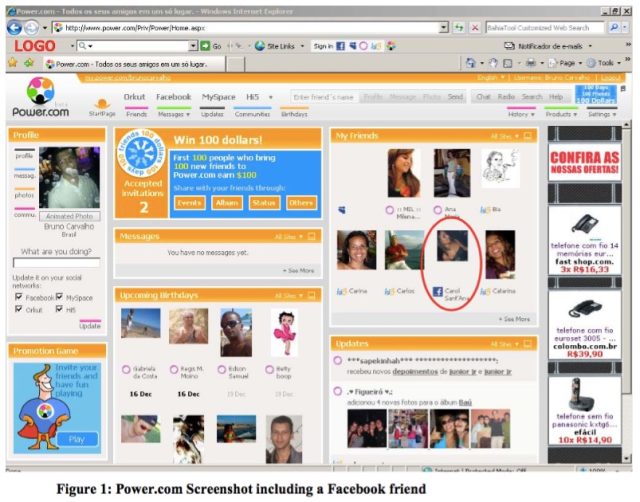This screenshot has height=502, width=640.
Task: Open the Facebook tab
Action: point(173,97)
